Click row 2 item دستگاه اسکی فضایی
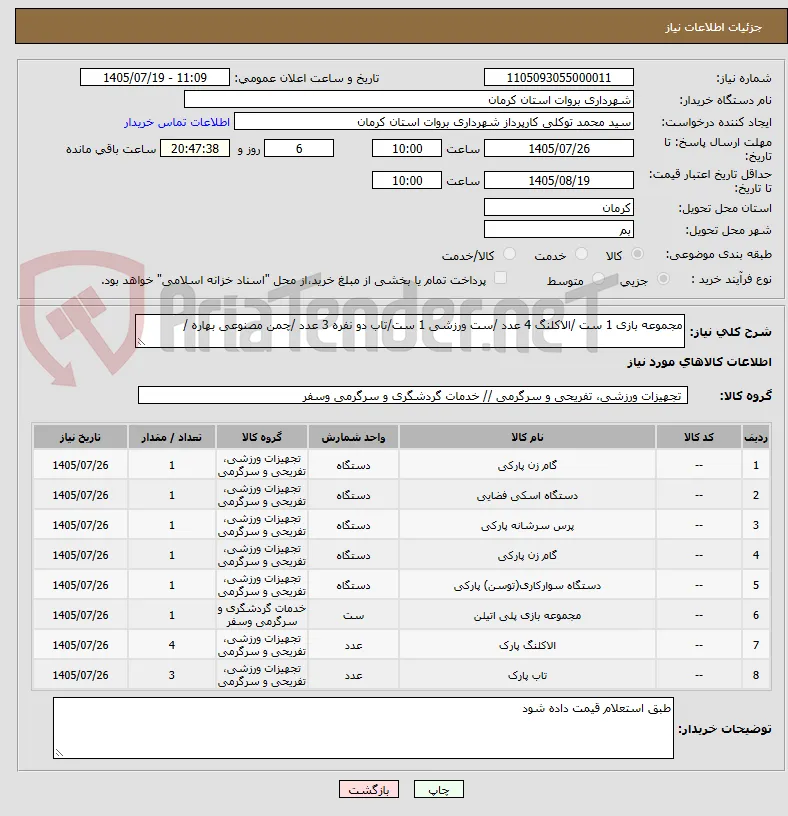 pyautogui.click(x=527, y=495)
